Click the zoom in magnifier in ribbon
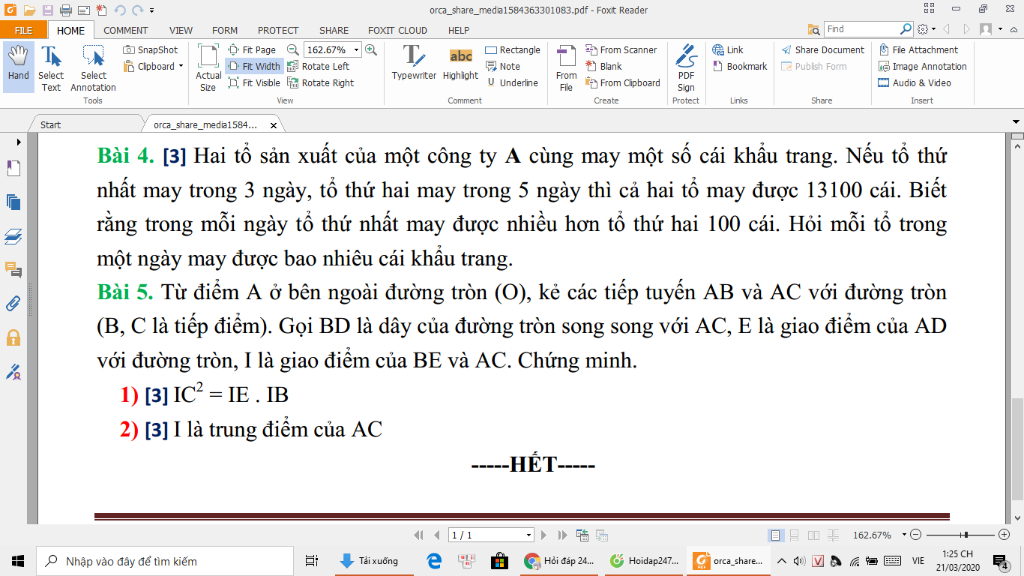The image size is (1024, 576). (371, 50)
